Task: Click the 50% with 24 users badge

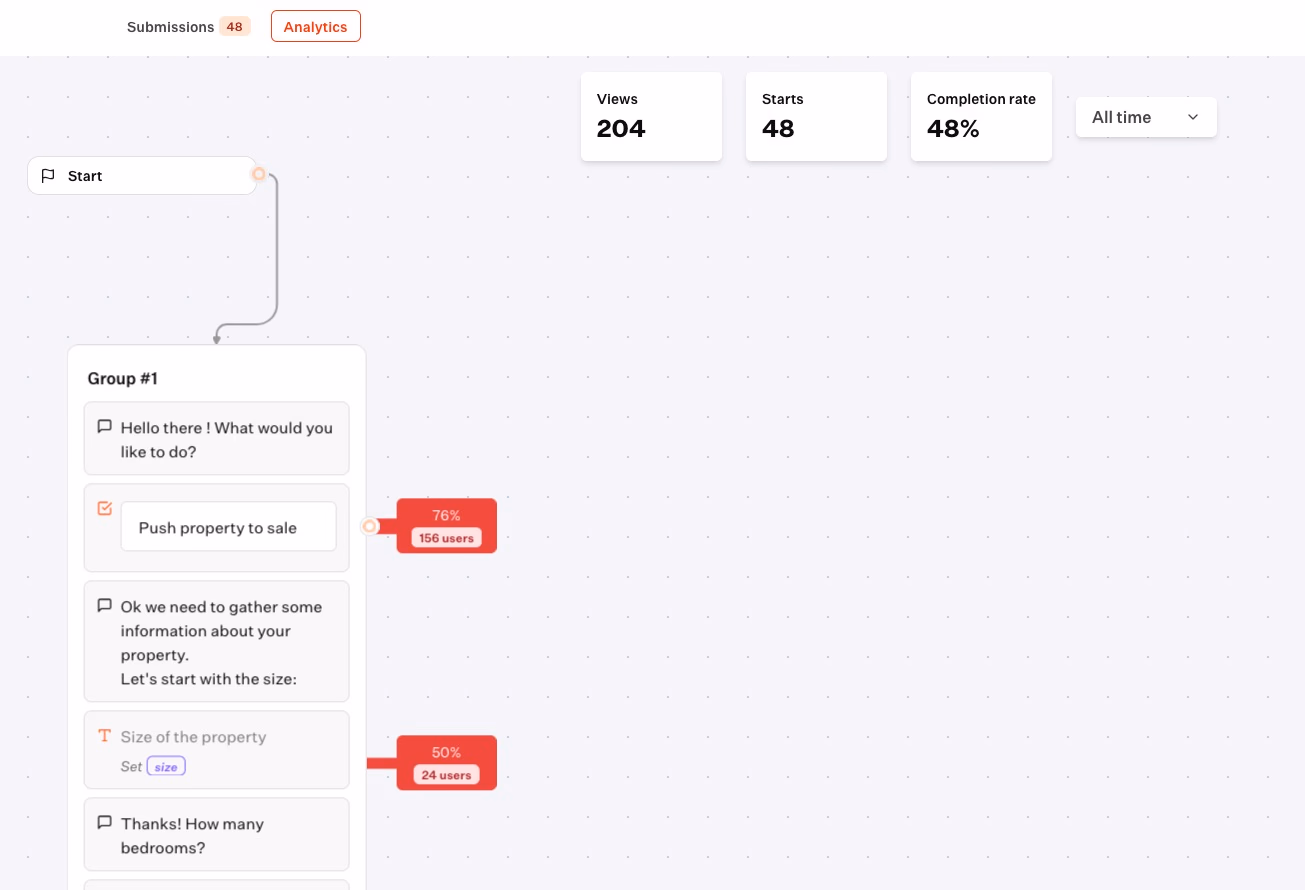Action: pos(446,763)
